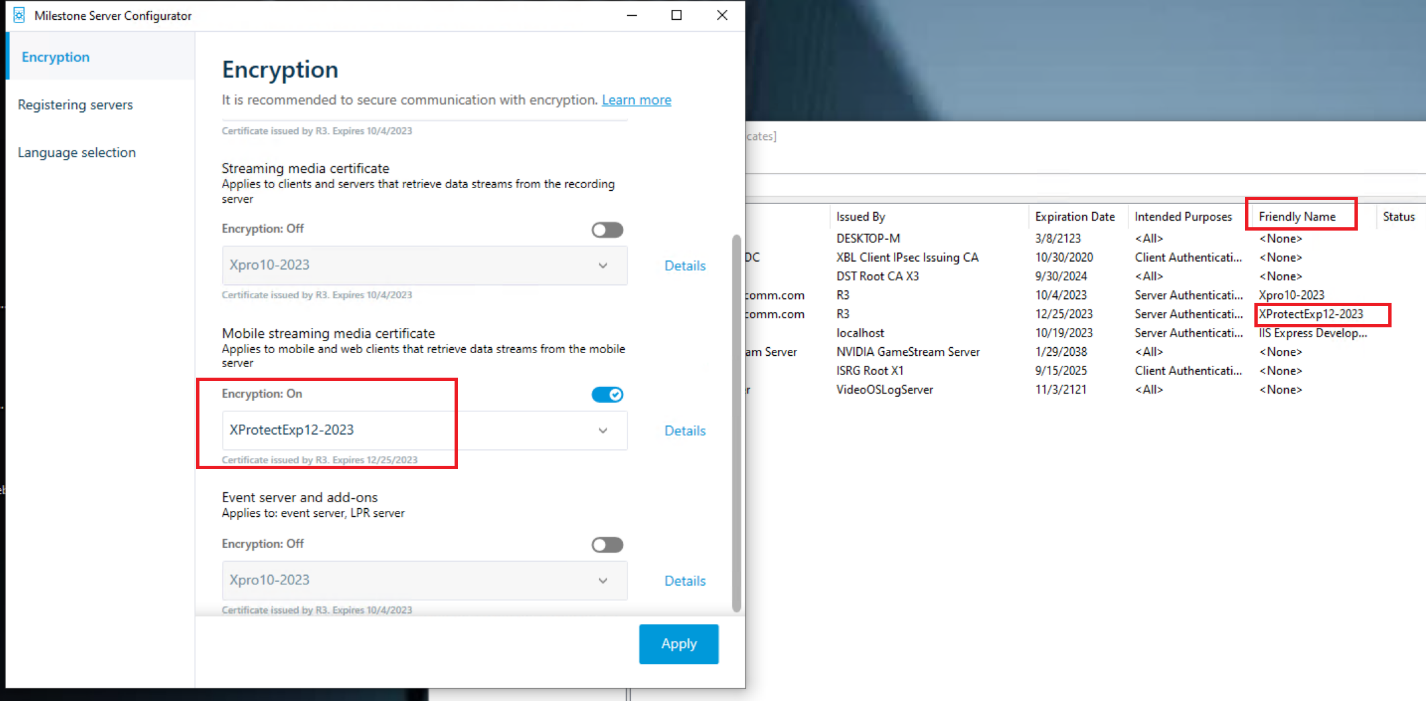Screen dimensions: 1426x701
Task: View Details for the Streaming media certificate
Action: coord(685,265)
